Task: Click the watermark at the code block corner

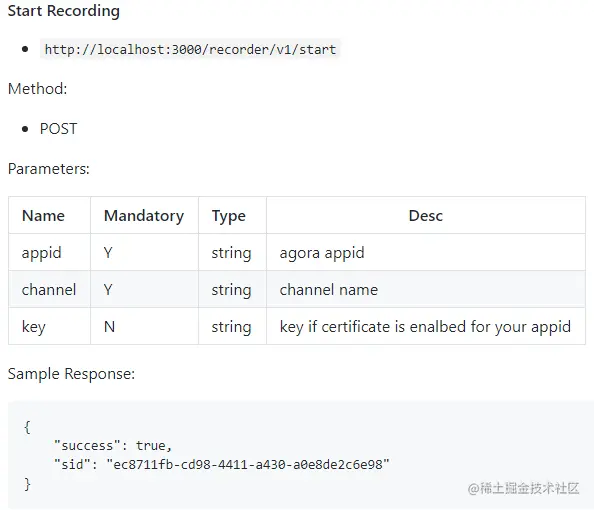Action: pos(524,488)
